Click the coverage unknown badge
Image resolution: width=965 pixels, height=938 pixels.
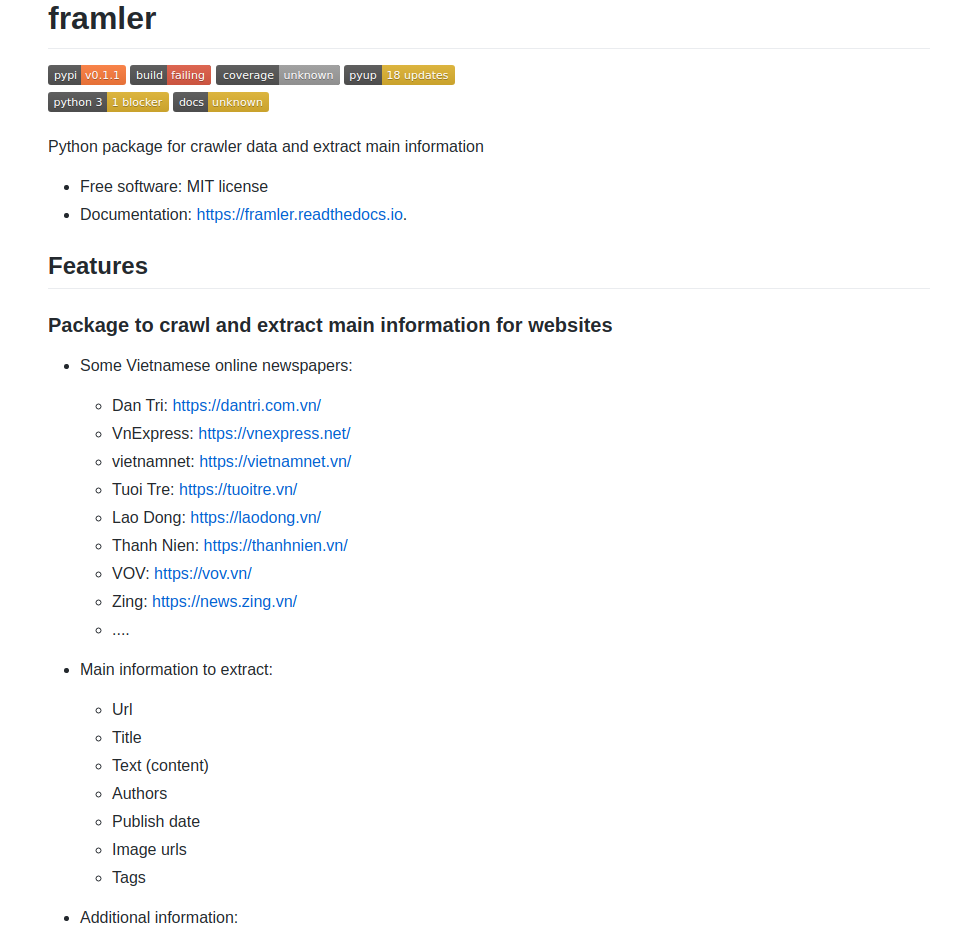pos(278,75)
